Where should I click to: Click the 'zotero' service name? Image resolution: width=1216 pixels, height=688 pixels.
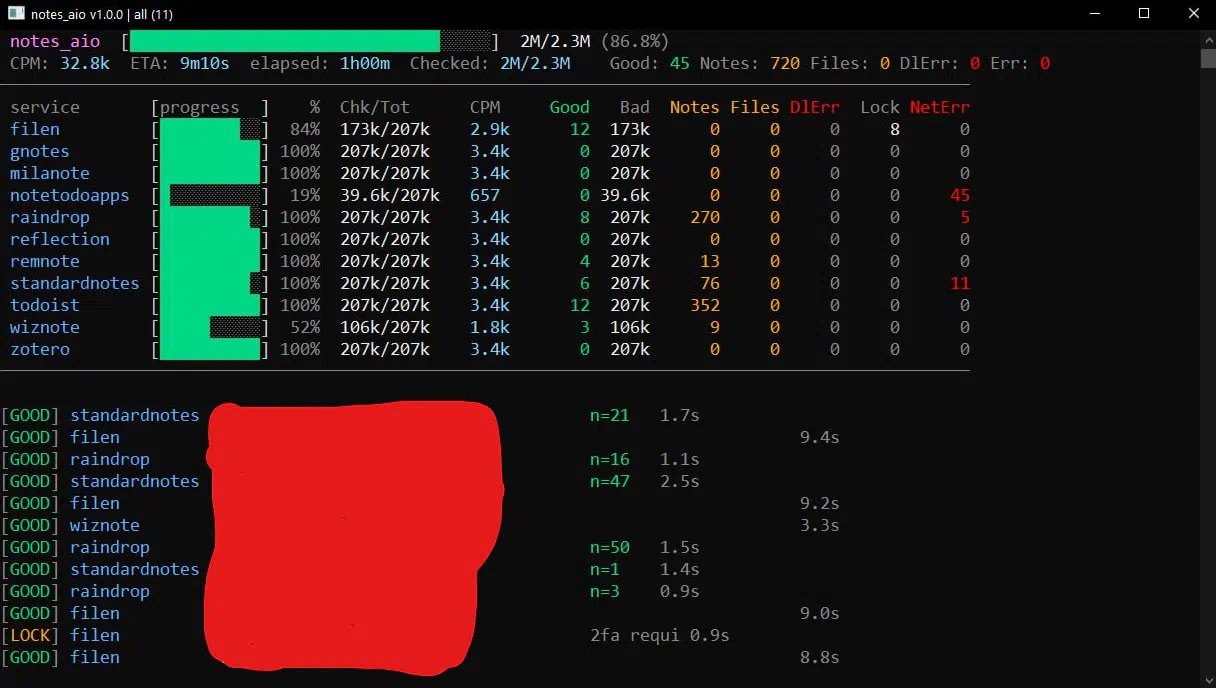tap(40, 349)
